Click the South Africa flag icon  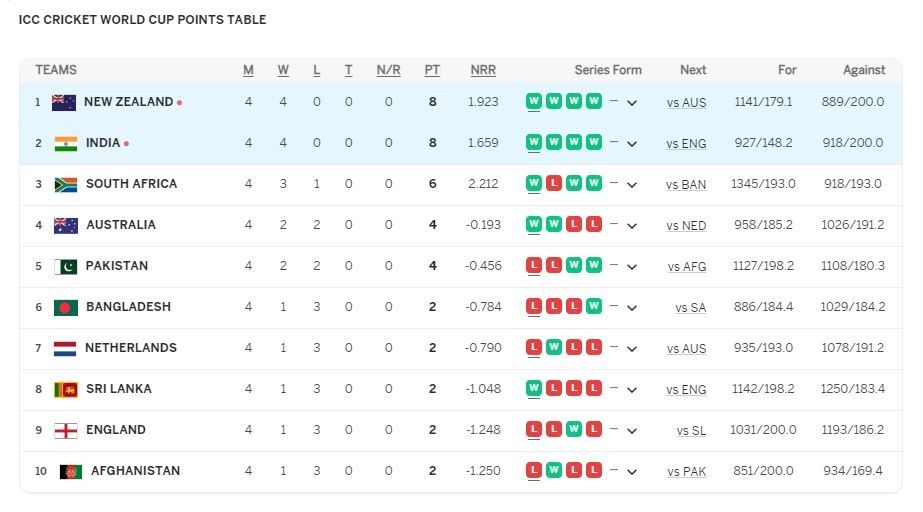pyautogui.click(x=66, y=184)
